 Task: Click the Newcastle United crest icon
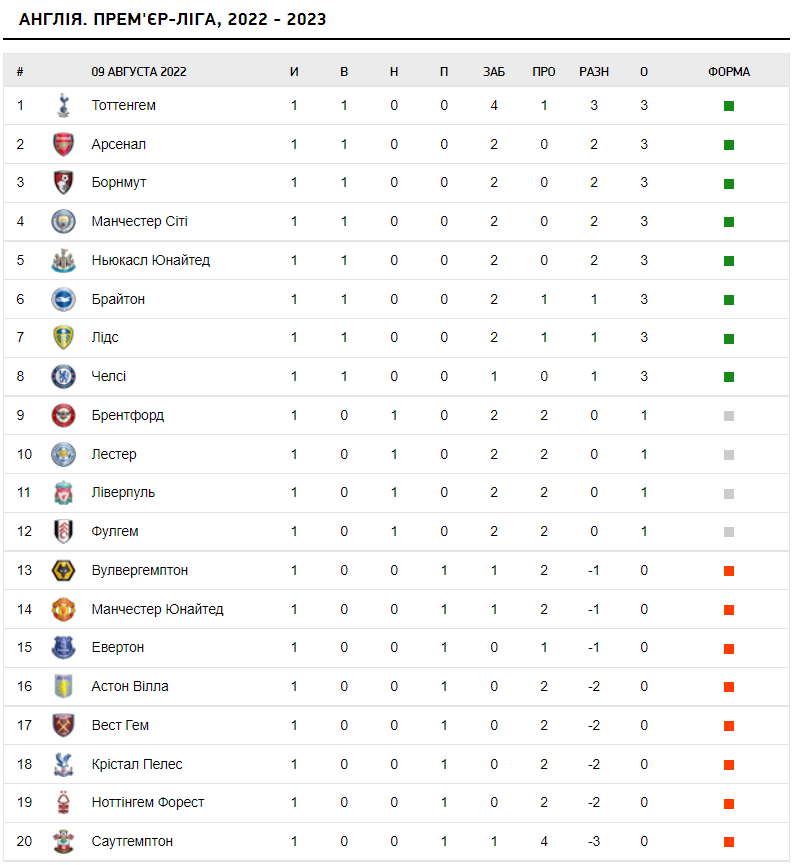(x=63, y=260)
